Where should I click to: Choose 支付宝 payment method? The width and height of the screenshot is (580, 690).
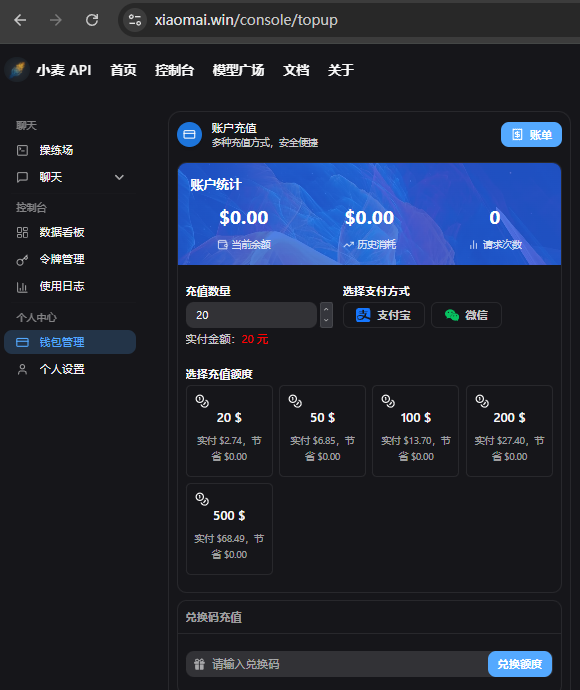point(384,315)
